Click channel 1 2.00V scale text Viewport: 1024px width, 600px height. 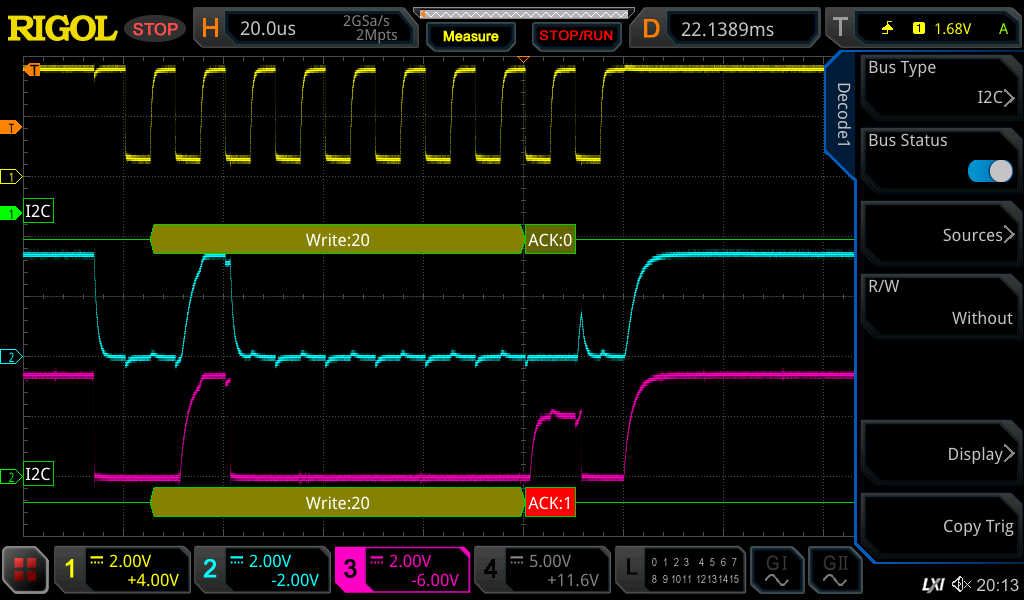pyautogui.click(x=130, y=561)
